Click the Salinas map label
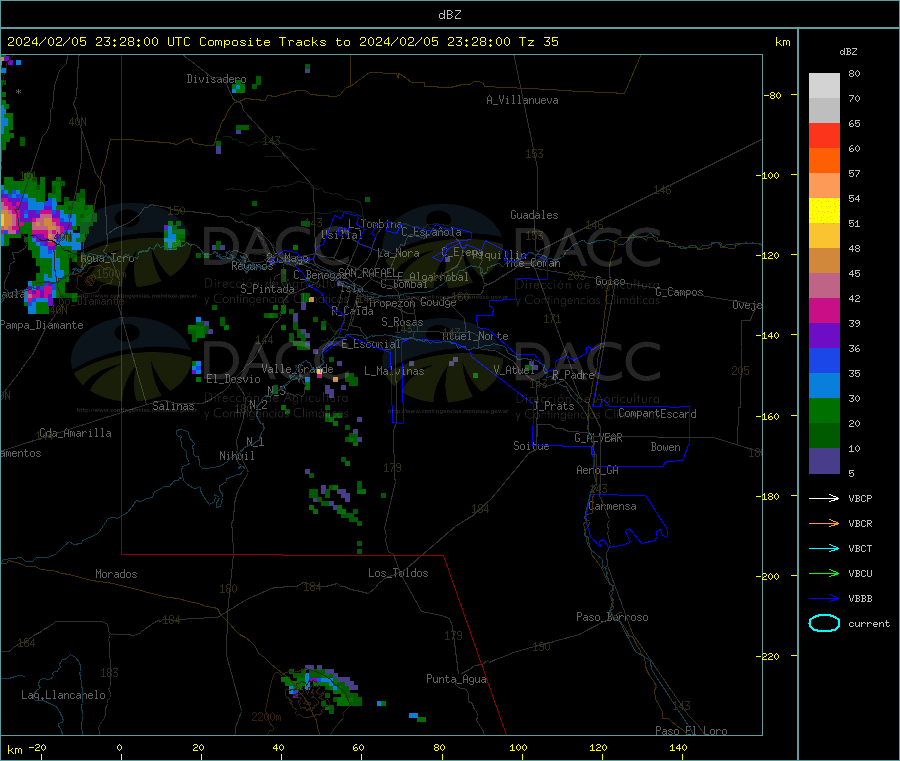 pyautogui.click(x=173, y=406)
